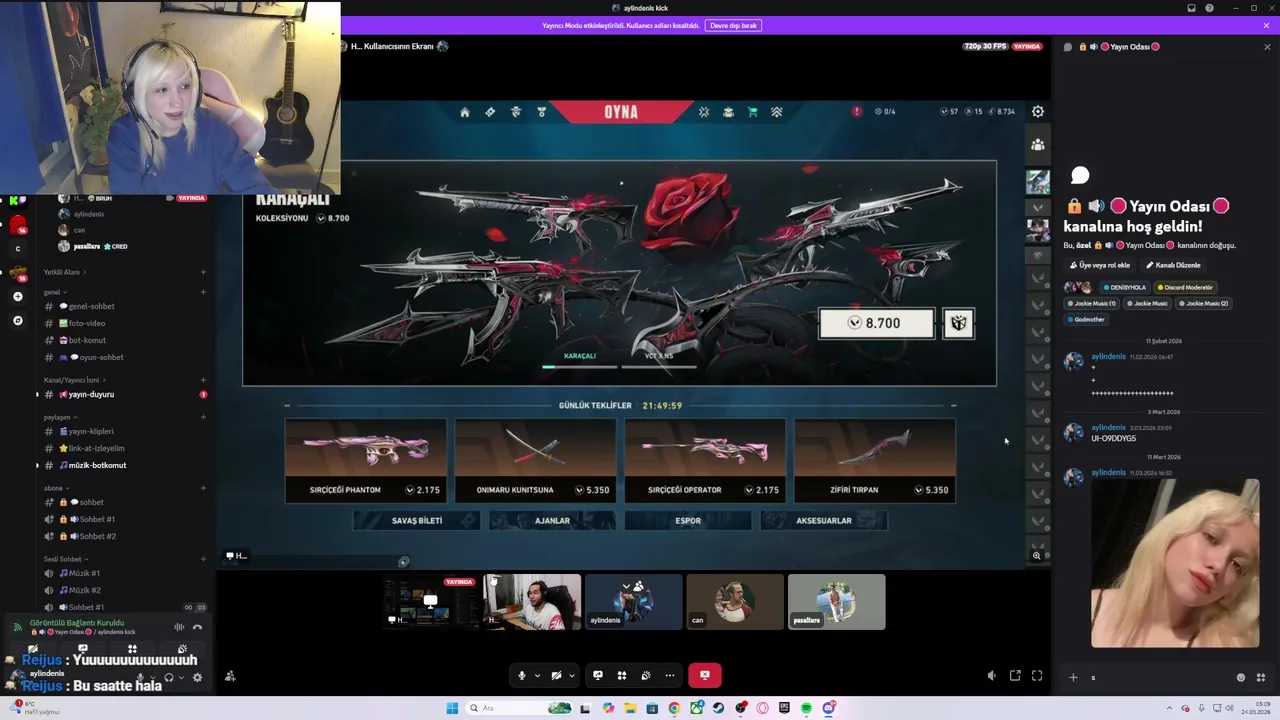The height and width of the screenshot is (720, 1280).
Task: Select Sırçeçiği Operator daily offer
Action: pyautogui.click(x=705, y=460)
